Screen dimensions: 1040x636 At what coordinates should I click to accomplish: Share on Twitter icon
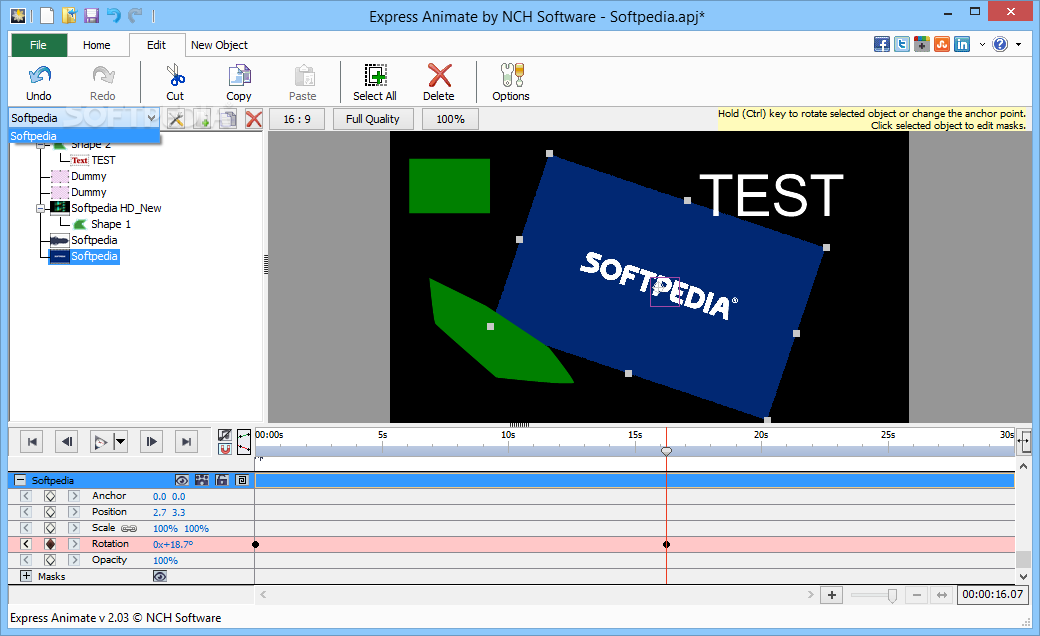(x=901, y=44)
